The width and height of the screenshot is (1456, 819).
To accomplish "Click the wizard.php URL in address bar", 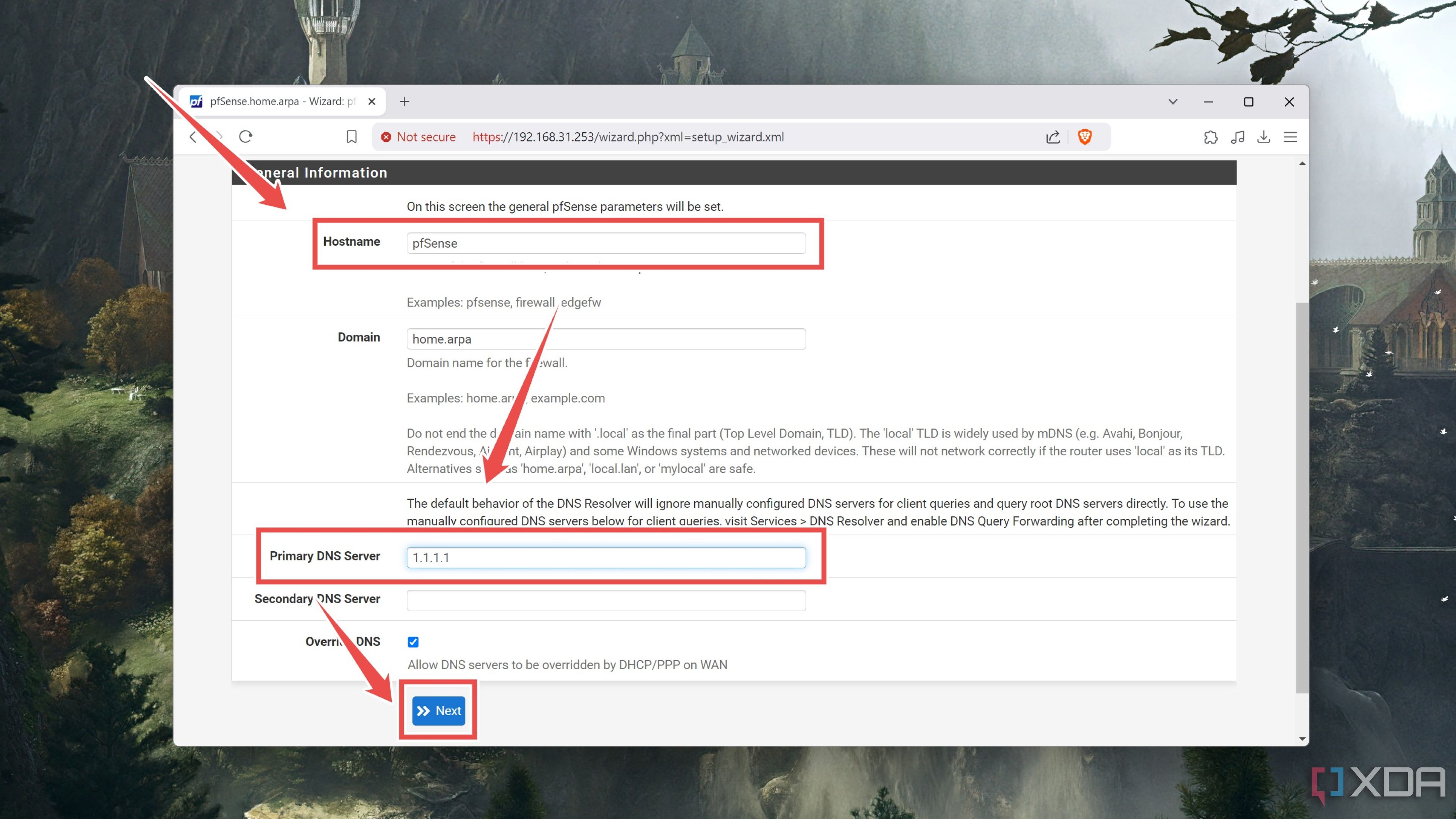I will (x=627, y=136).
